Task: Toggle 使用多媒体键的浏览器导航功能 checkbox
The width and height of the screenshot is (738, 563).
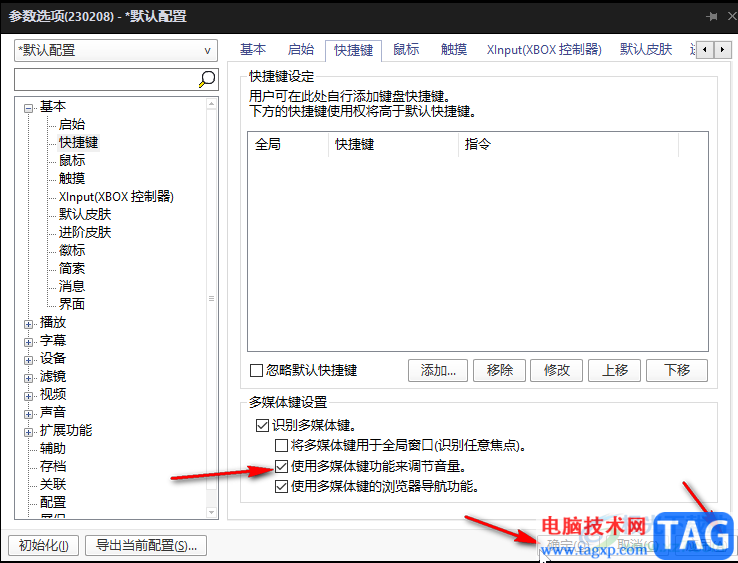Action: point(281,486)
